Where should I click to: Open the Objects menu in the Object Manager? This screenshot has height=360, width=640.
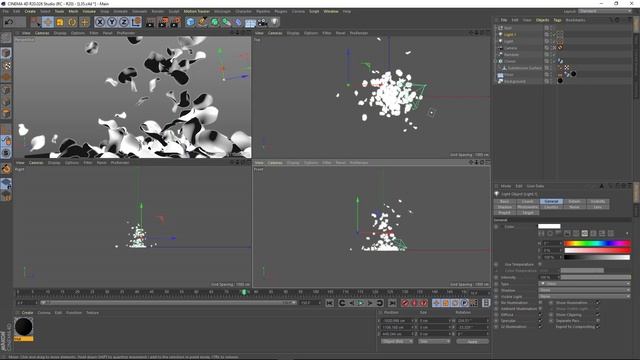542,20
